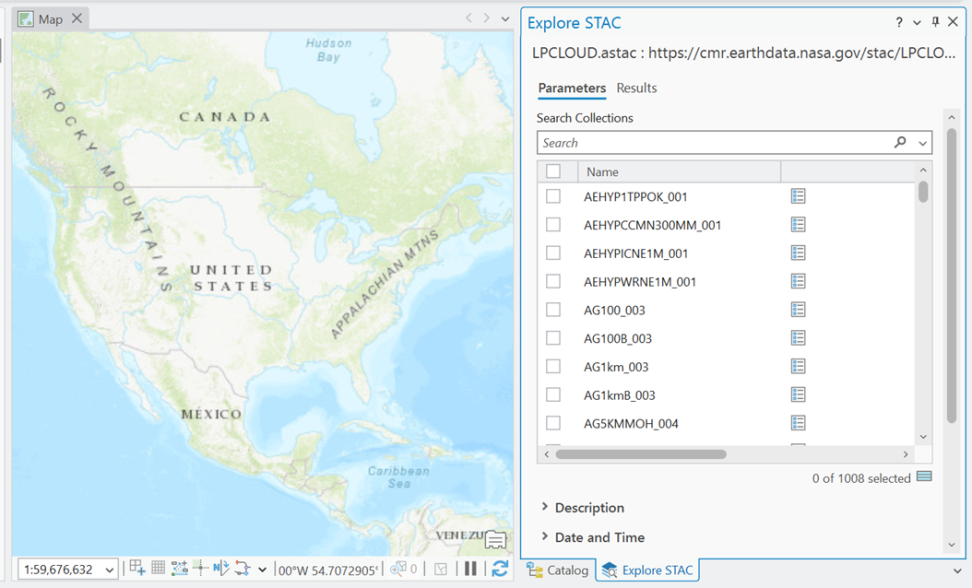The image size is (972, 588).
Task: Click the snapping icon in status bar
Action: coord(179,568)
